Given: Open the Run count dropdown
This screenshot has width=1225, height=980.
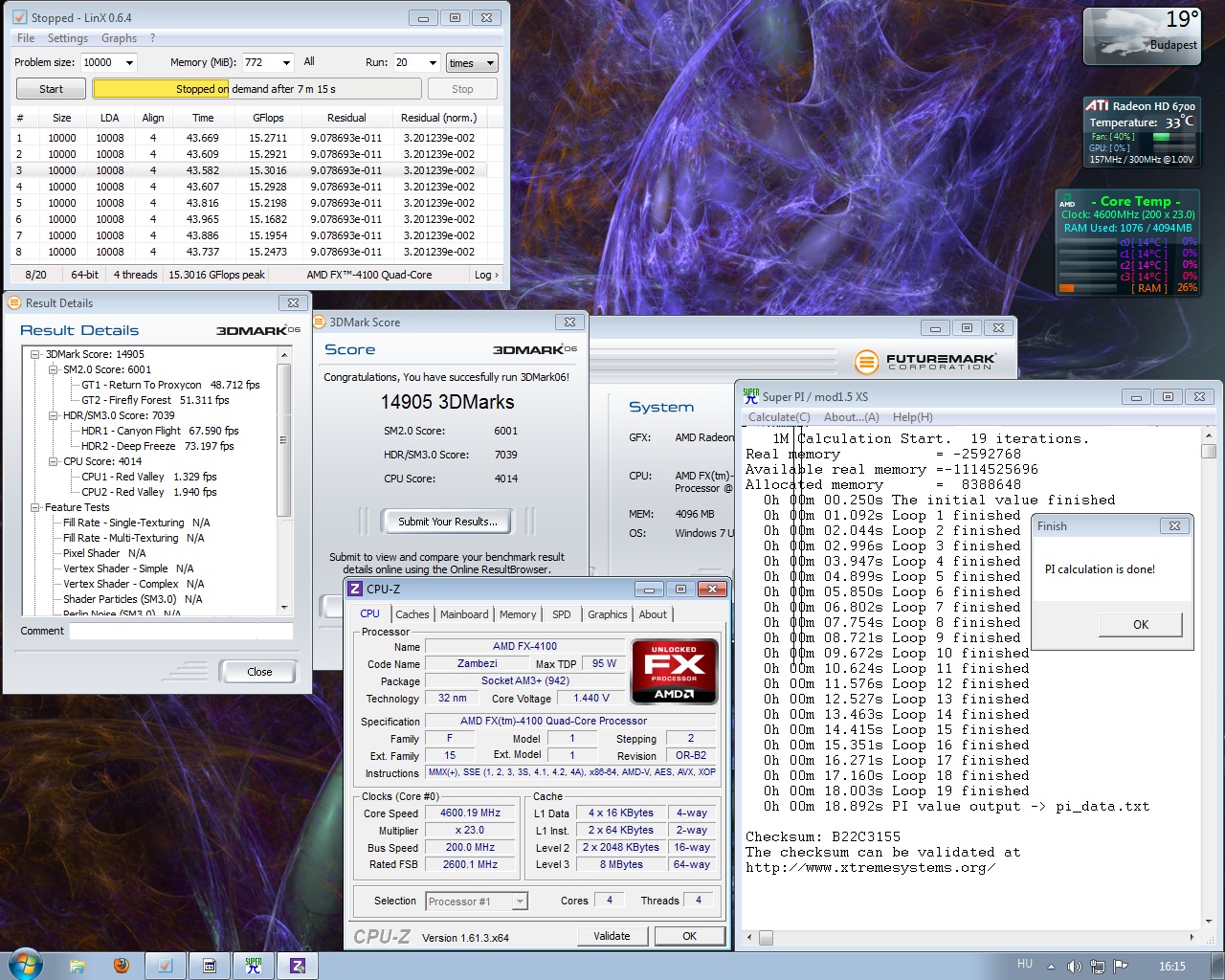Looking at the screenshot, I should coord(433,62).
